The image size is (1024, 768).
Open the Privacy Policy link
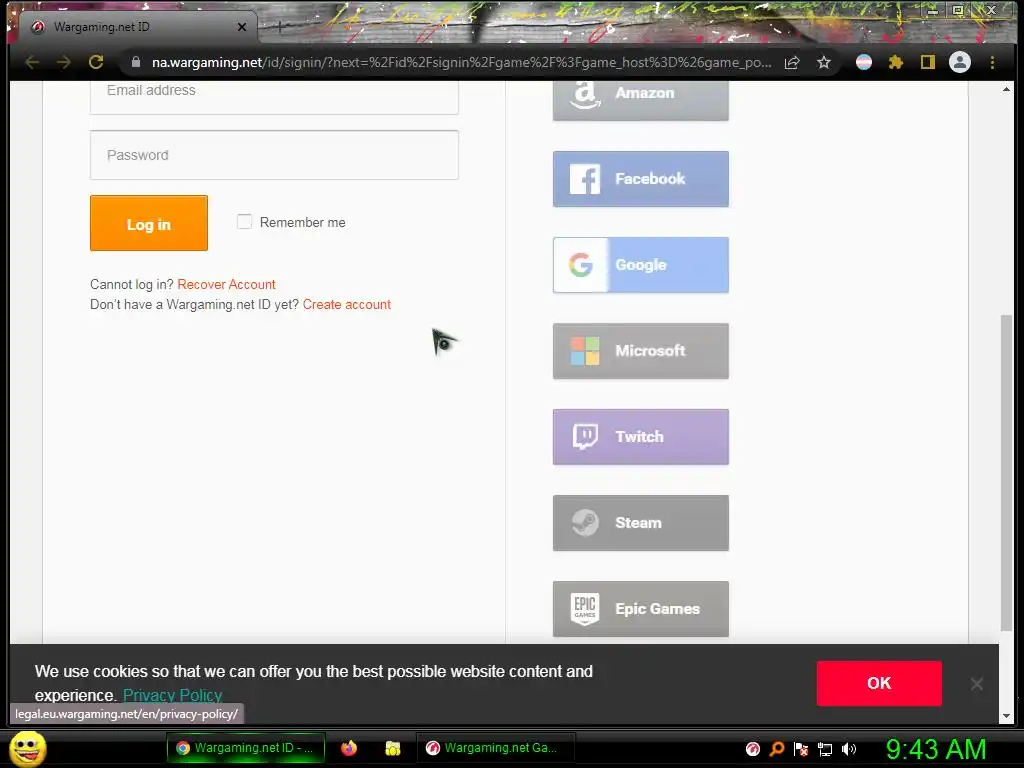coord(172,695)
